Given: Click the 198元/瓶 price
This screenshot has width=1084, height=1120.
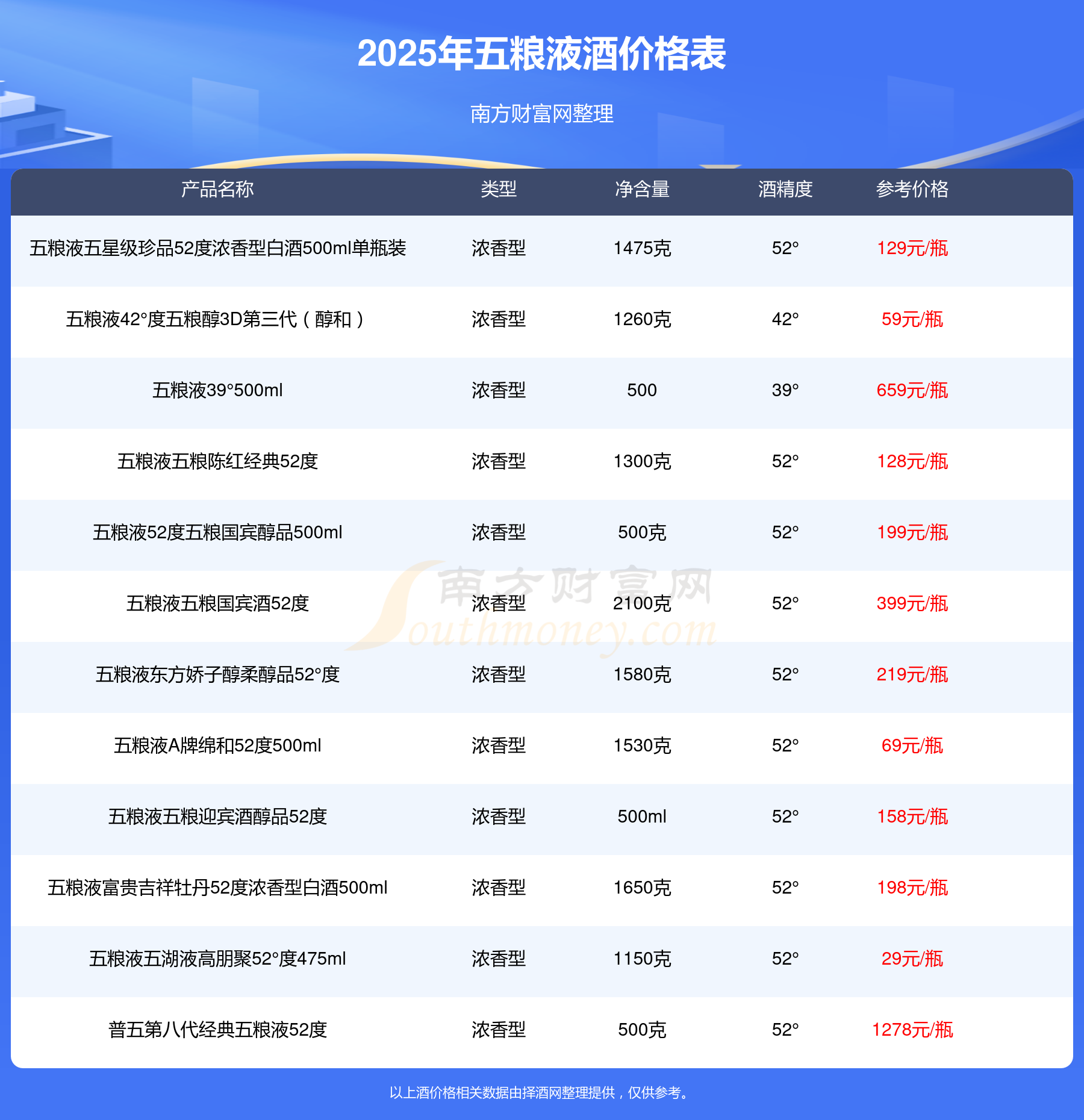Looking at the screenshot, I should click(x=912, y=888).
